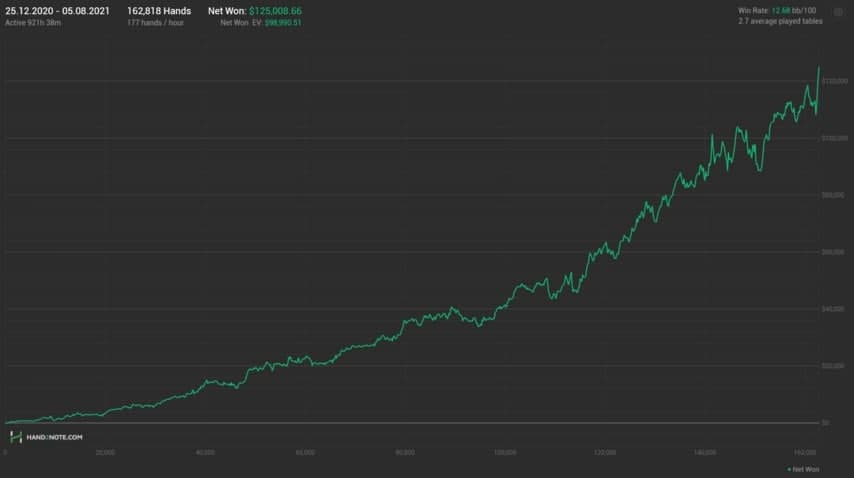Viewport: 854px width, 478px height.
Task: Click the green dot in the legend
Action: (x=789, y=469)
